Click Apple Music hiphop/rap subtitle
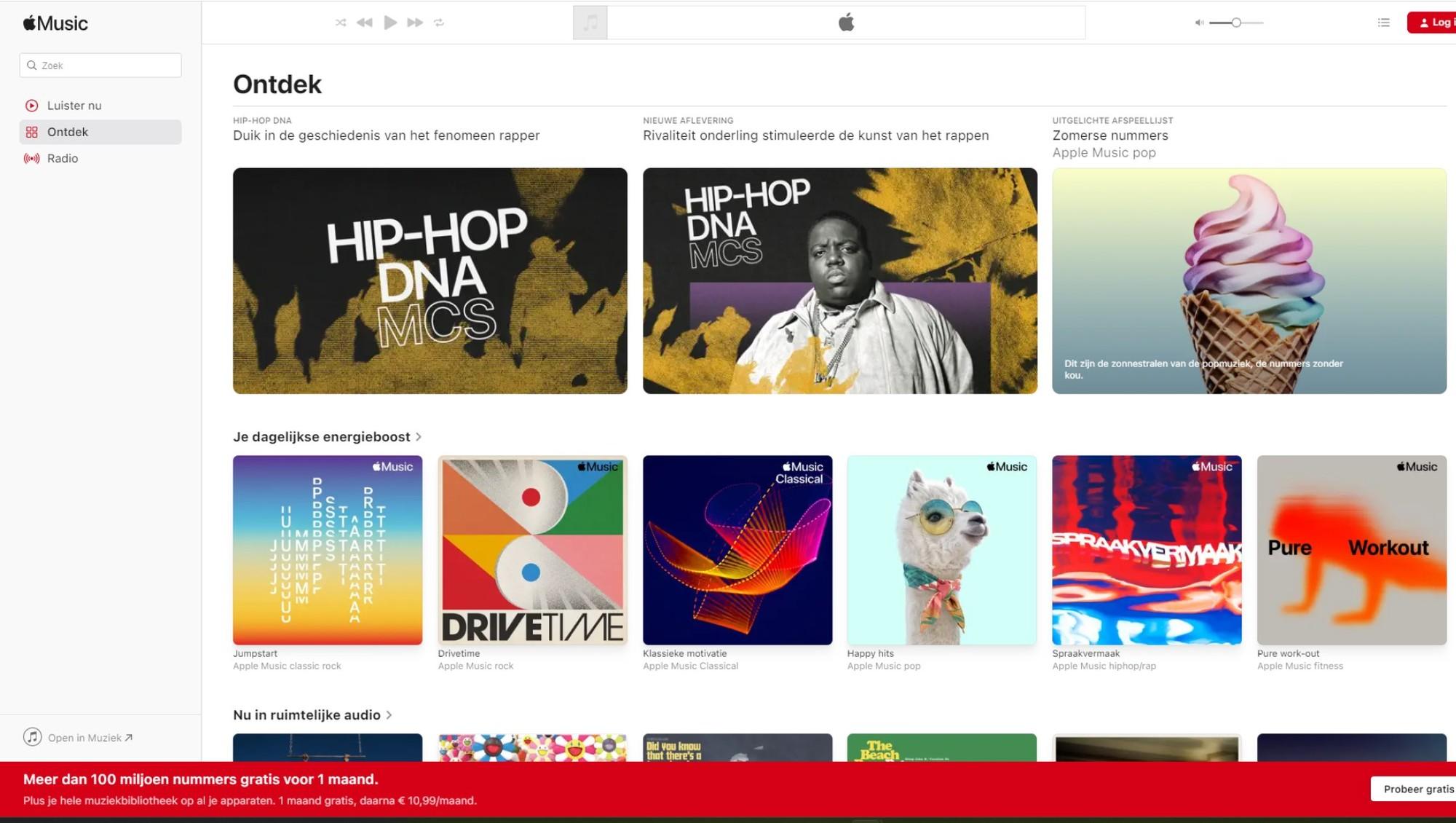Image resolution: width=1456 pixels, height=823 pixels. [x=1104, y=666]
